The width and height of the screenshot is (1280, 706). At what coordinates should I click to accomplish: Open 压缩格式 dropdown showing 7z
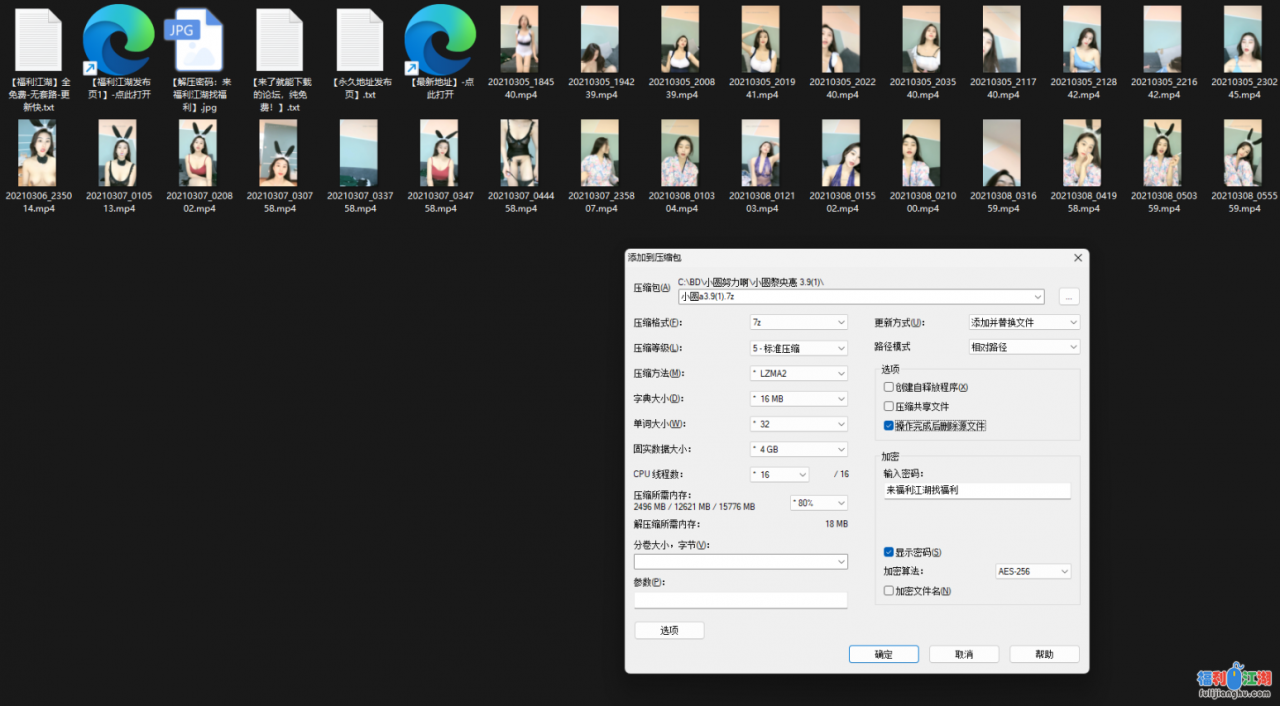coord(799,323)
